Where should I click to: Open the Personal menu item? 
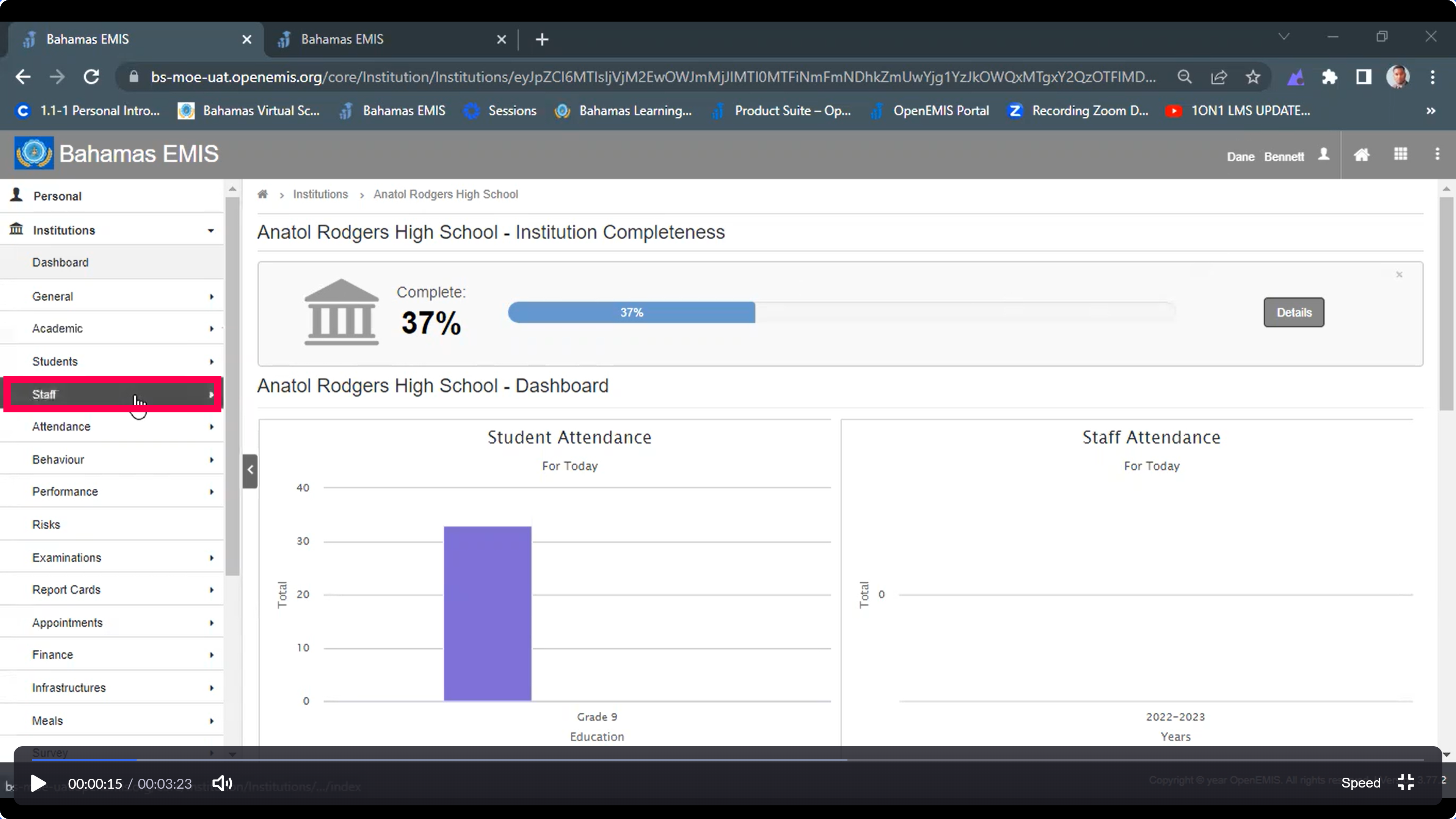pyautogui.click(x=112, y=196)
